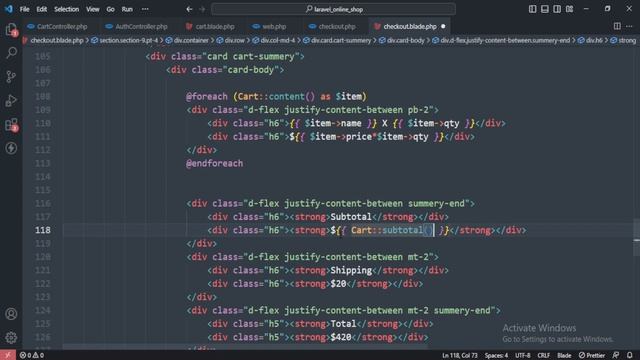Select the checkout.blade.php tab
Viewport: 640px width, 360px height.
click(x=409, y=27)
